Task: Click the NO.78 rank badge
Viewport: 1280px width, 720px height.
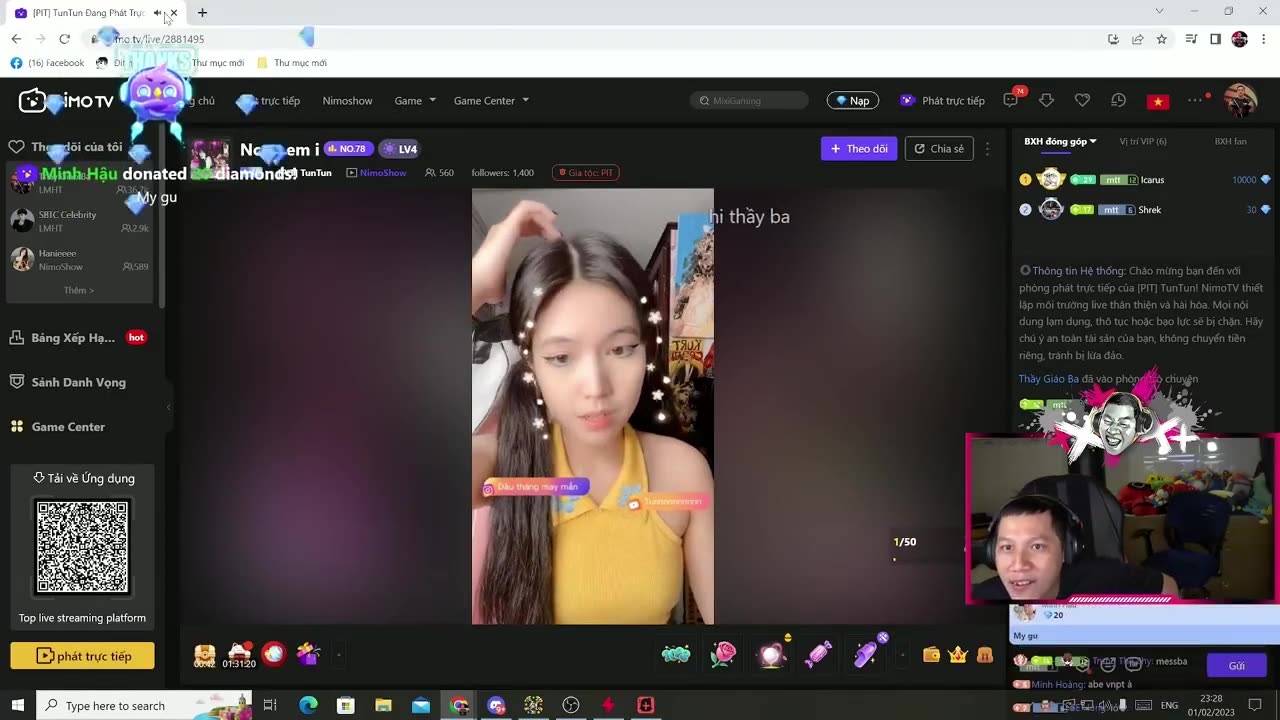Action: pyautogui.click(x=348, y=149)
